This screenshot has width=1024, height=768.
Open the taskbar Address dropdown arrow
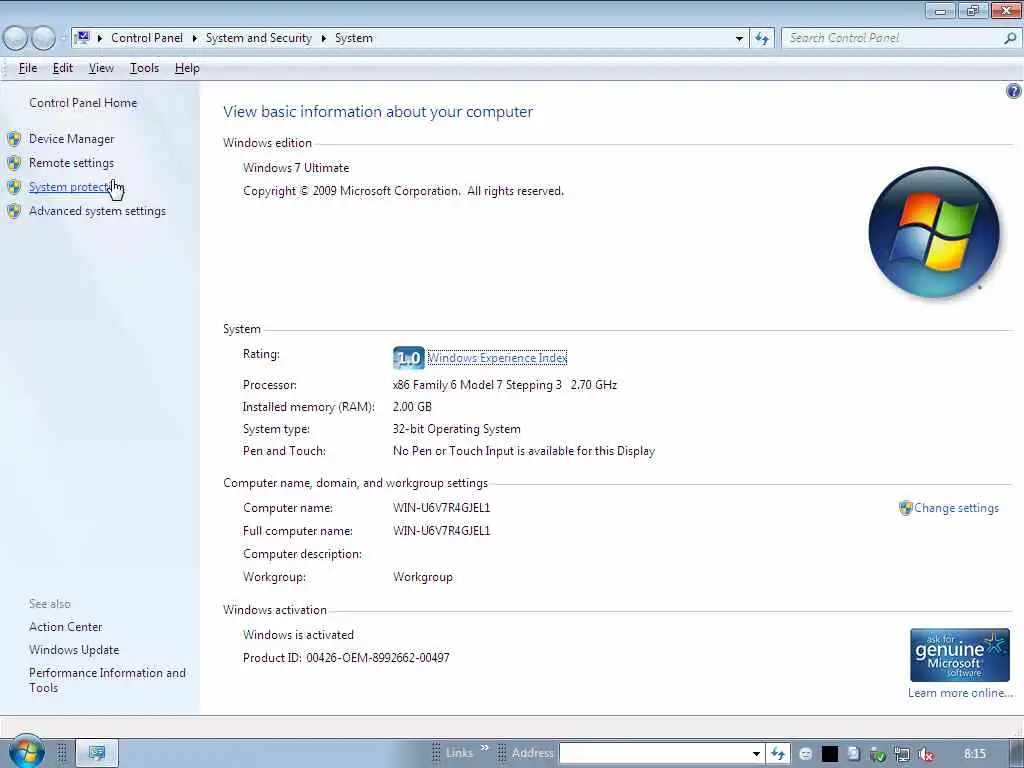756,754
